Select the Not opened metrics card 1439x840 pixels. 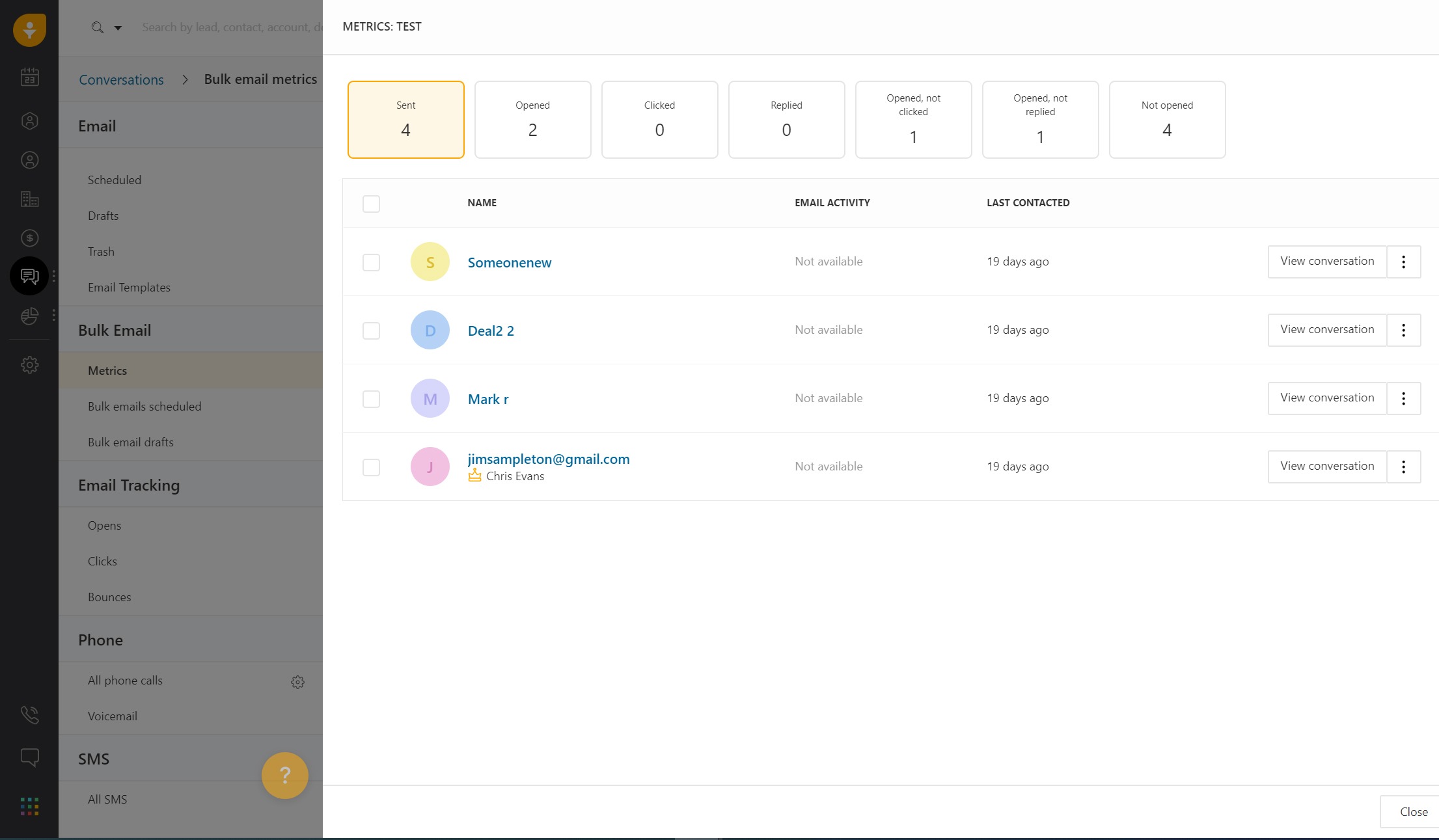click(1167, 120)
